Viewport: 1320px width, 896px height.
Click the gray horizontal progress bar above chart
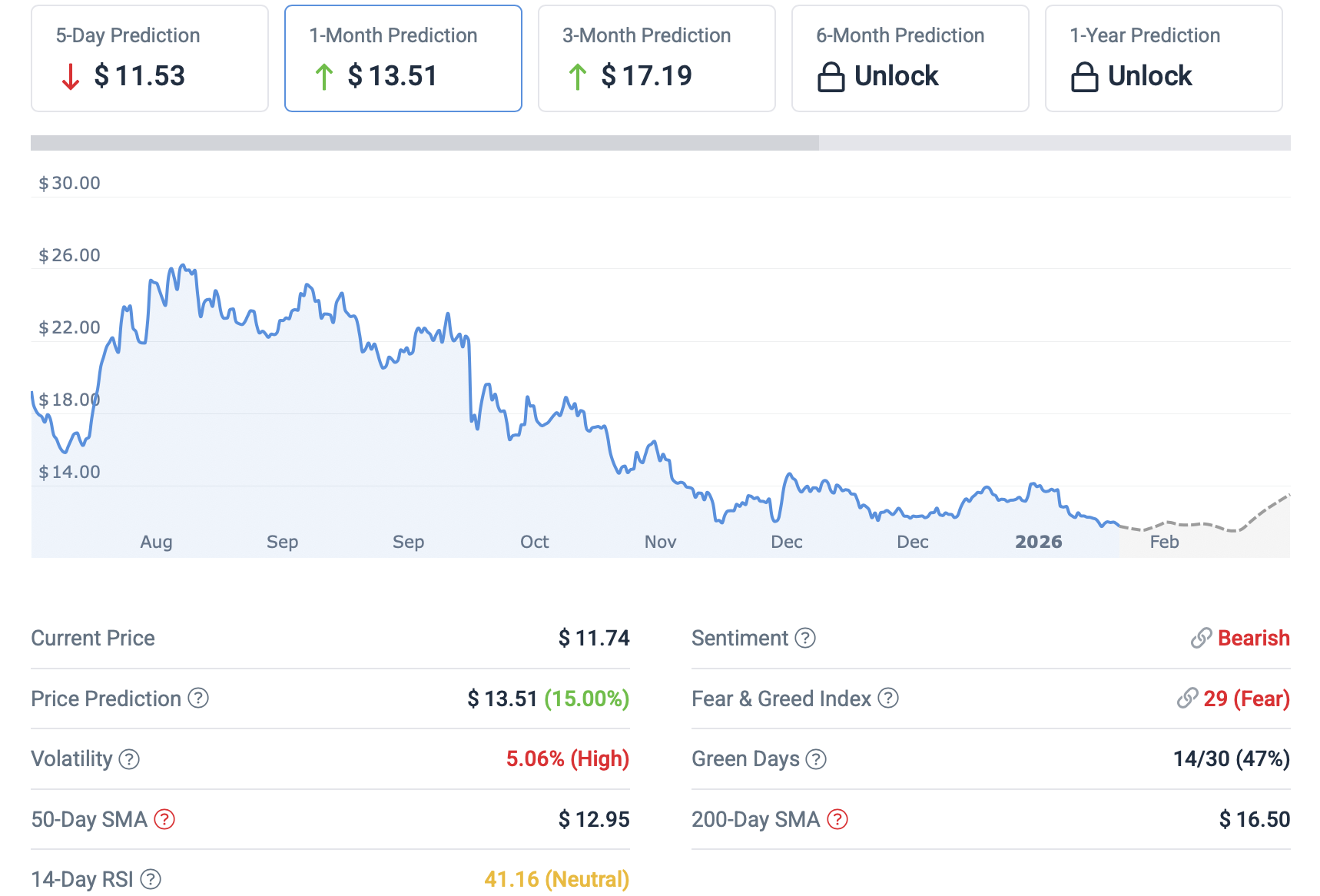[x=425, y=143]
